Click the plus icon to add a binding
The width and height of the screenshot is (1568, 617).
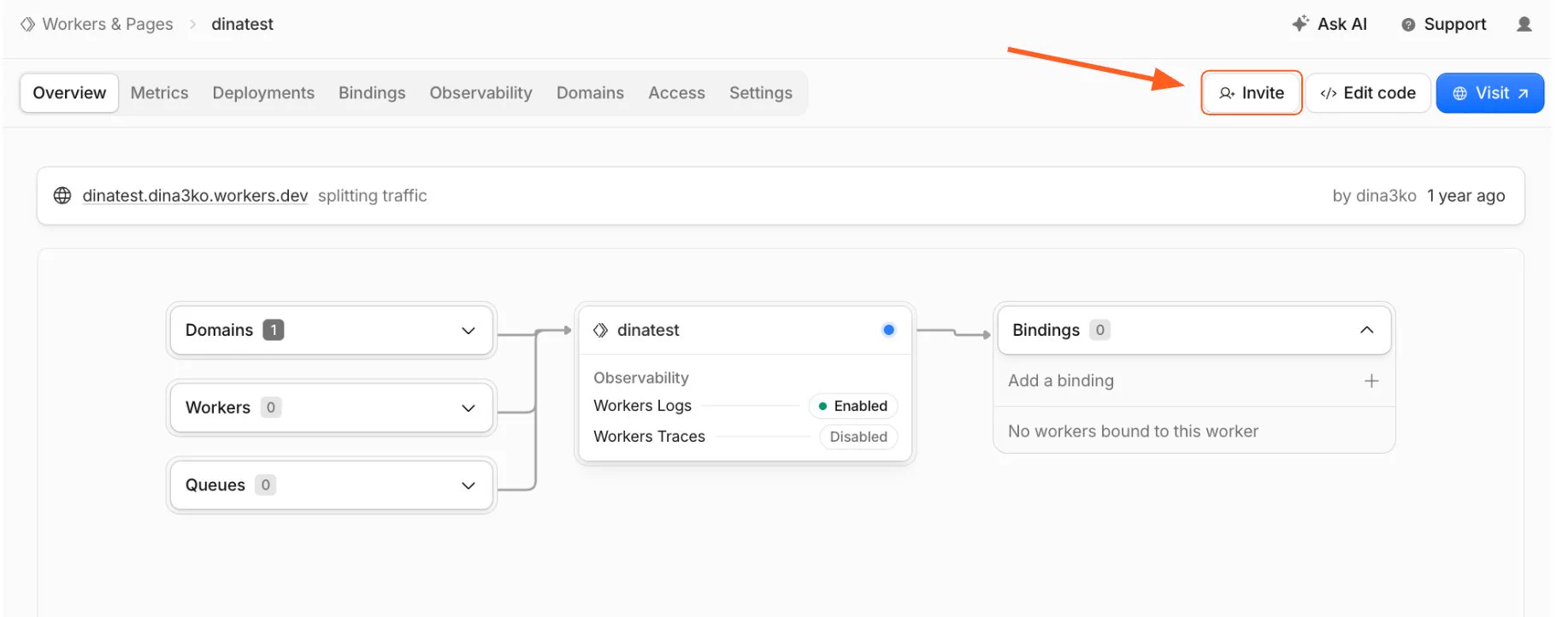click(x=1371, y=381)
